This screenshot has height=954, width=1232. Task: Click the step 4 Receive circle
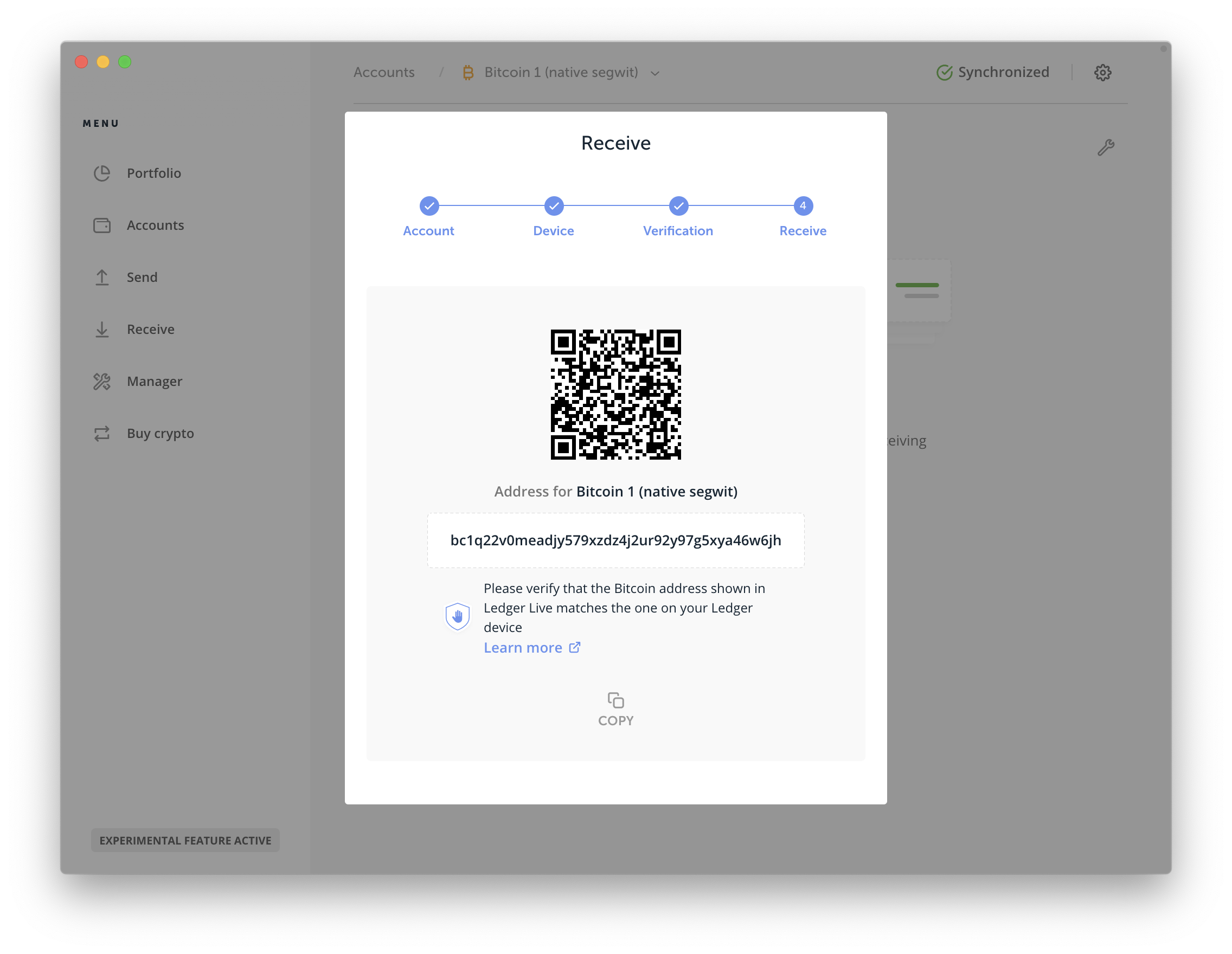click(x=803, y=206)
